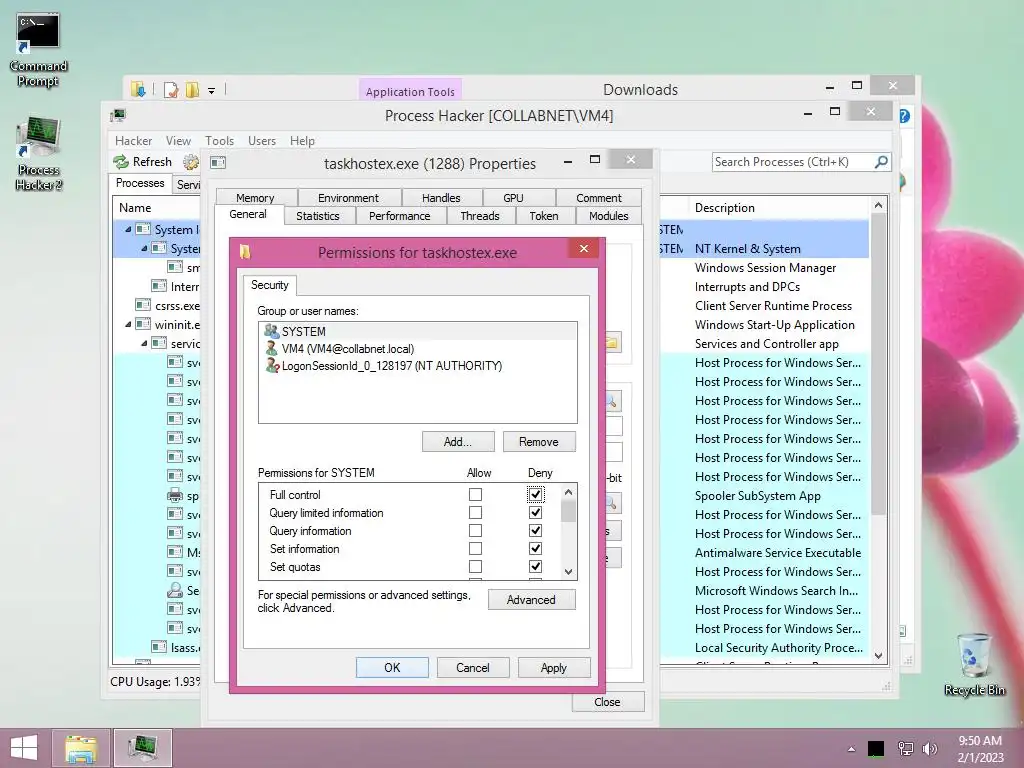Toggle Deny checkbox for Full control

tap(536, 495)
